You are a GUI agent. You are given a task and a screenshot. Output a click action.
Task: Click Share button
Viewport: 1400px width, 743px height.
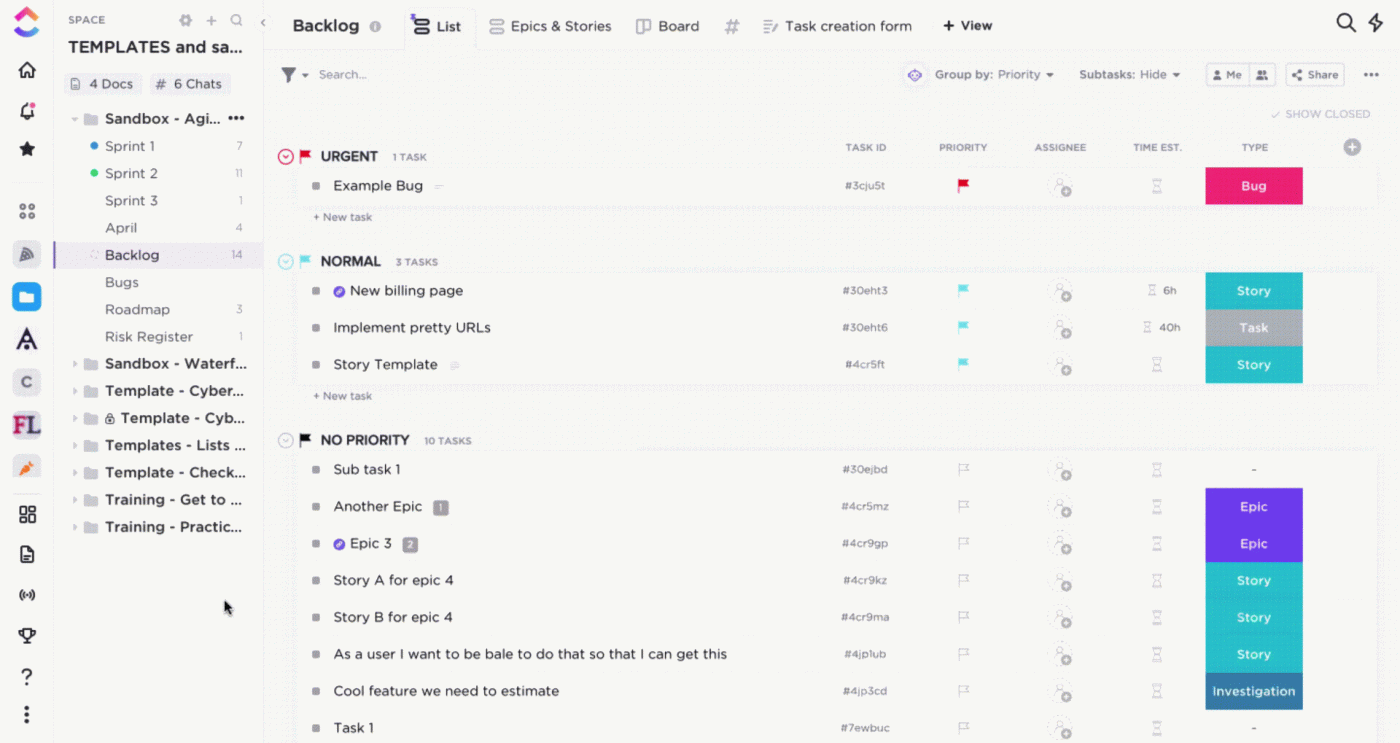pyautogui.click(x=1314, y=75)
